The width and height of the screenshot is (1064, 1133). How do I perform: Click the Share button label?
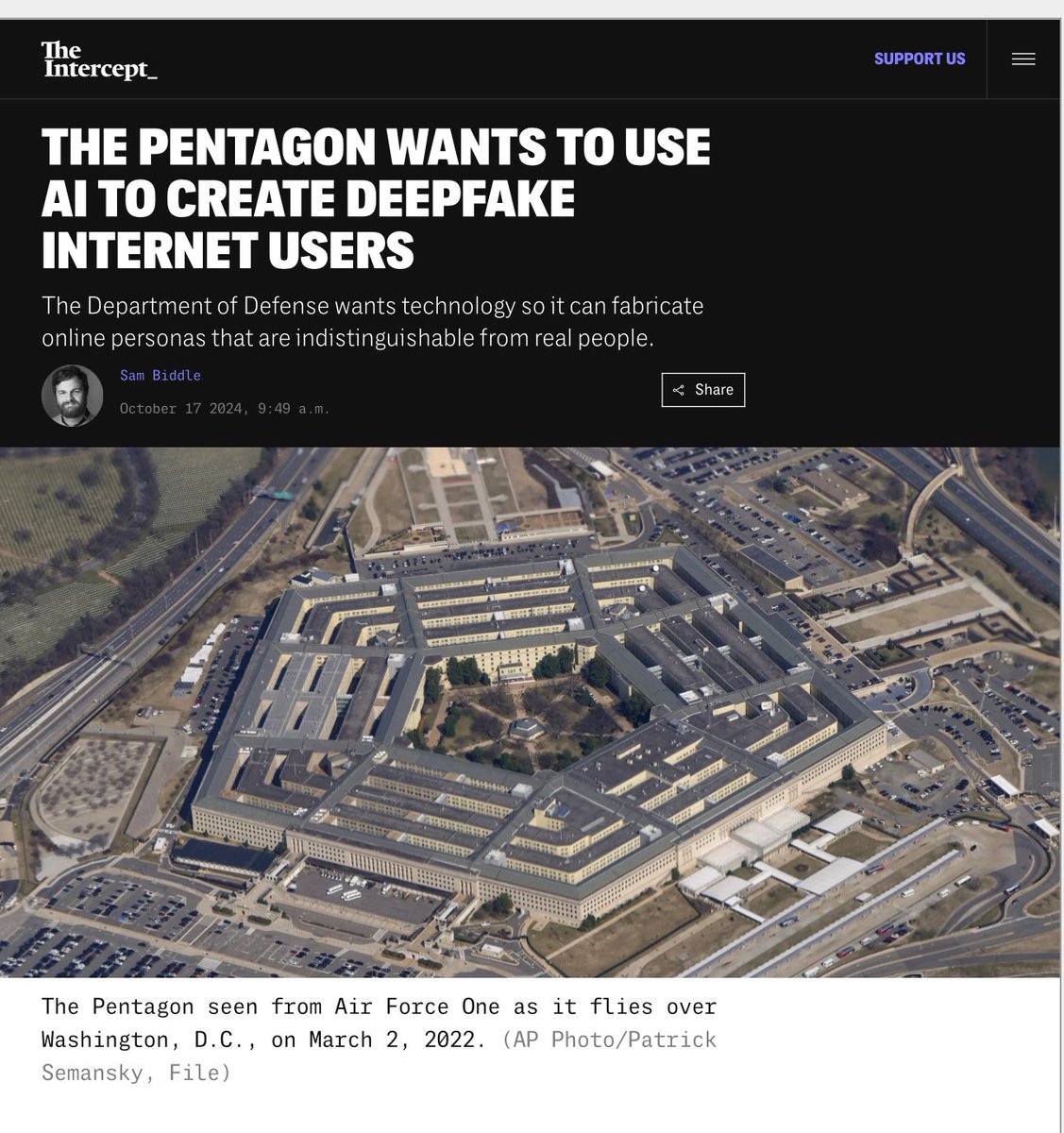click(714, 390)
